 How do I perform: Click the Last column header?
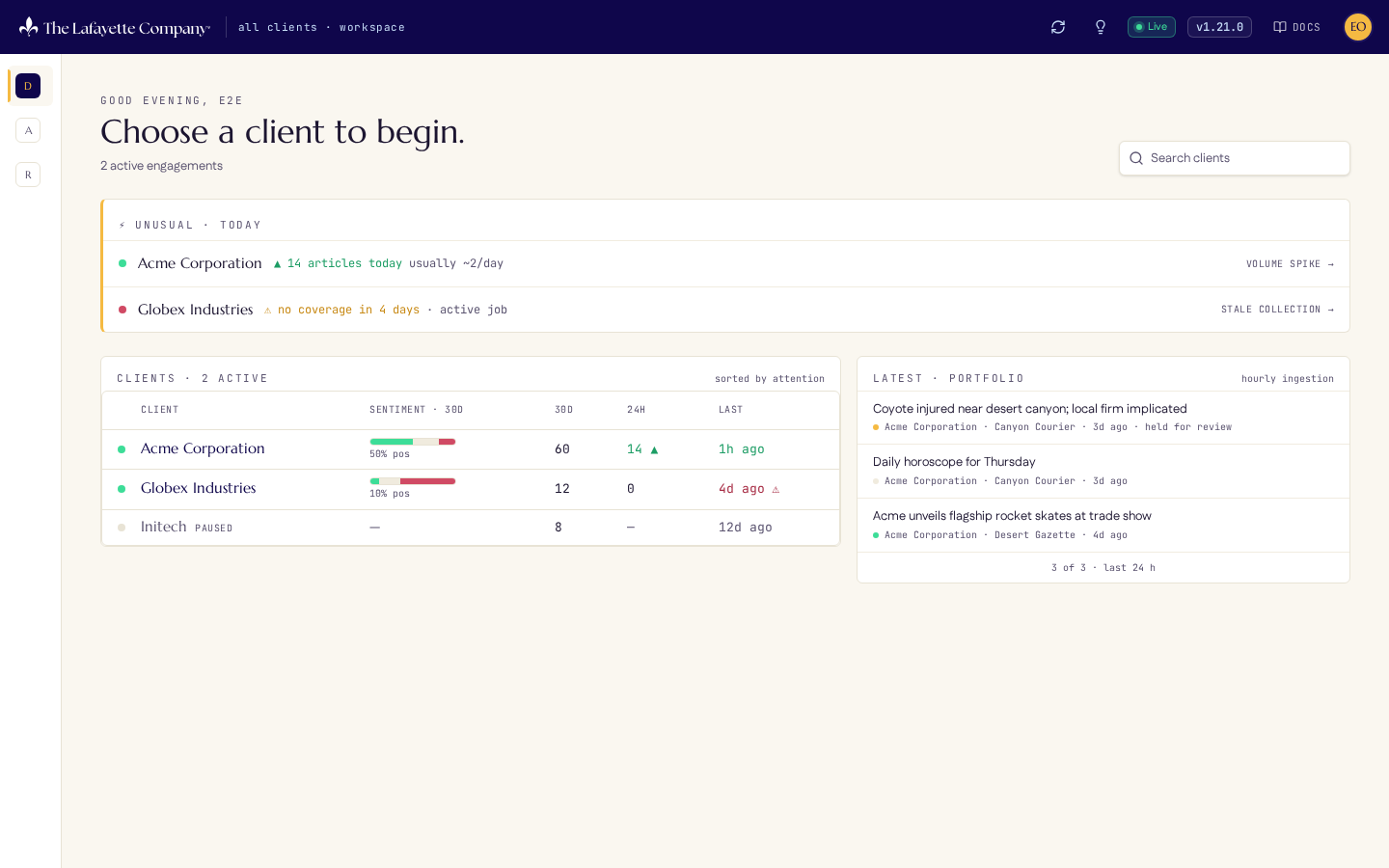(x=731, y=410)
